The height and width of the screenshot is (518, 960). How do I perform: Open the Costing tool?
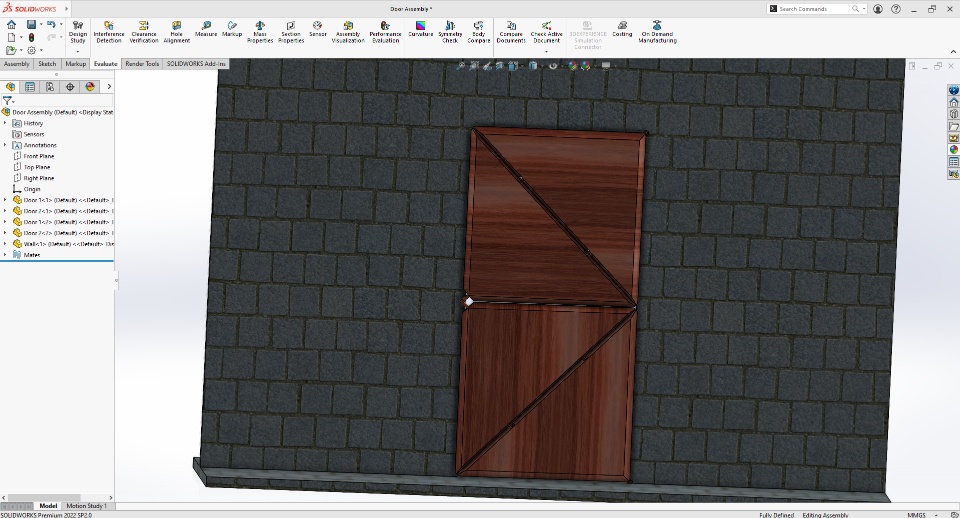(x=622, y=29)
